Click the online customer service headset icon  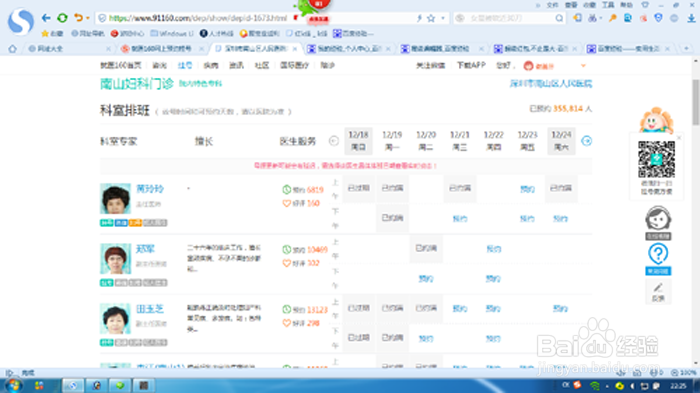[x=658, y=218]
